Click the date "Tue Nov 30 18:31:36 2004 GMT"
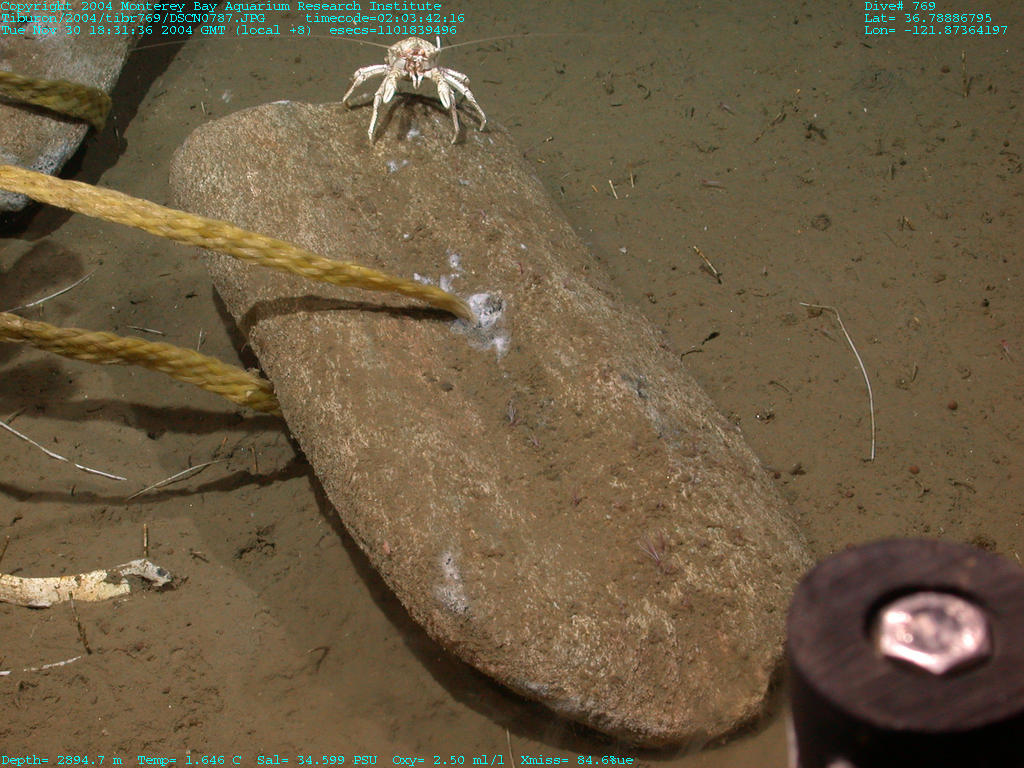Viewport: 1024px width, 768px height. click(113, 30)
